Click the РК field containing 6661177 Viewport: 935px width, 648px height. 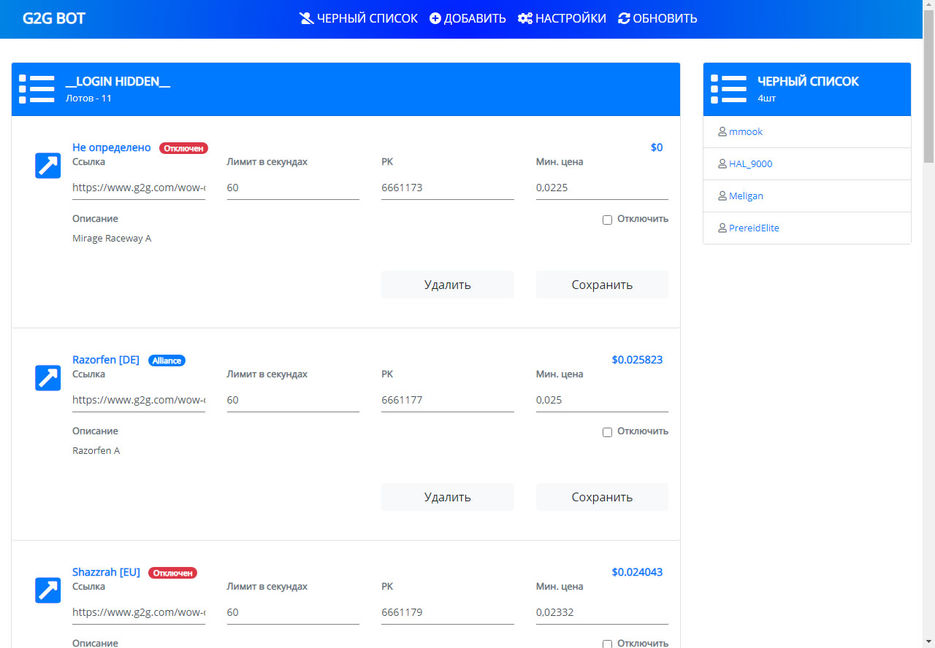(x=447, y=400)
